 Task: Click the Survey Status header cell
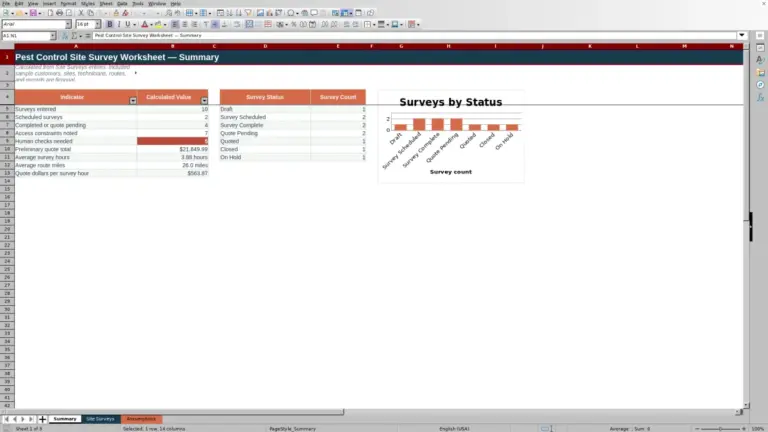click(265, 97)
